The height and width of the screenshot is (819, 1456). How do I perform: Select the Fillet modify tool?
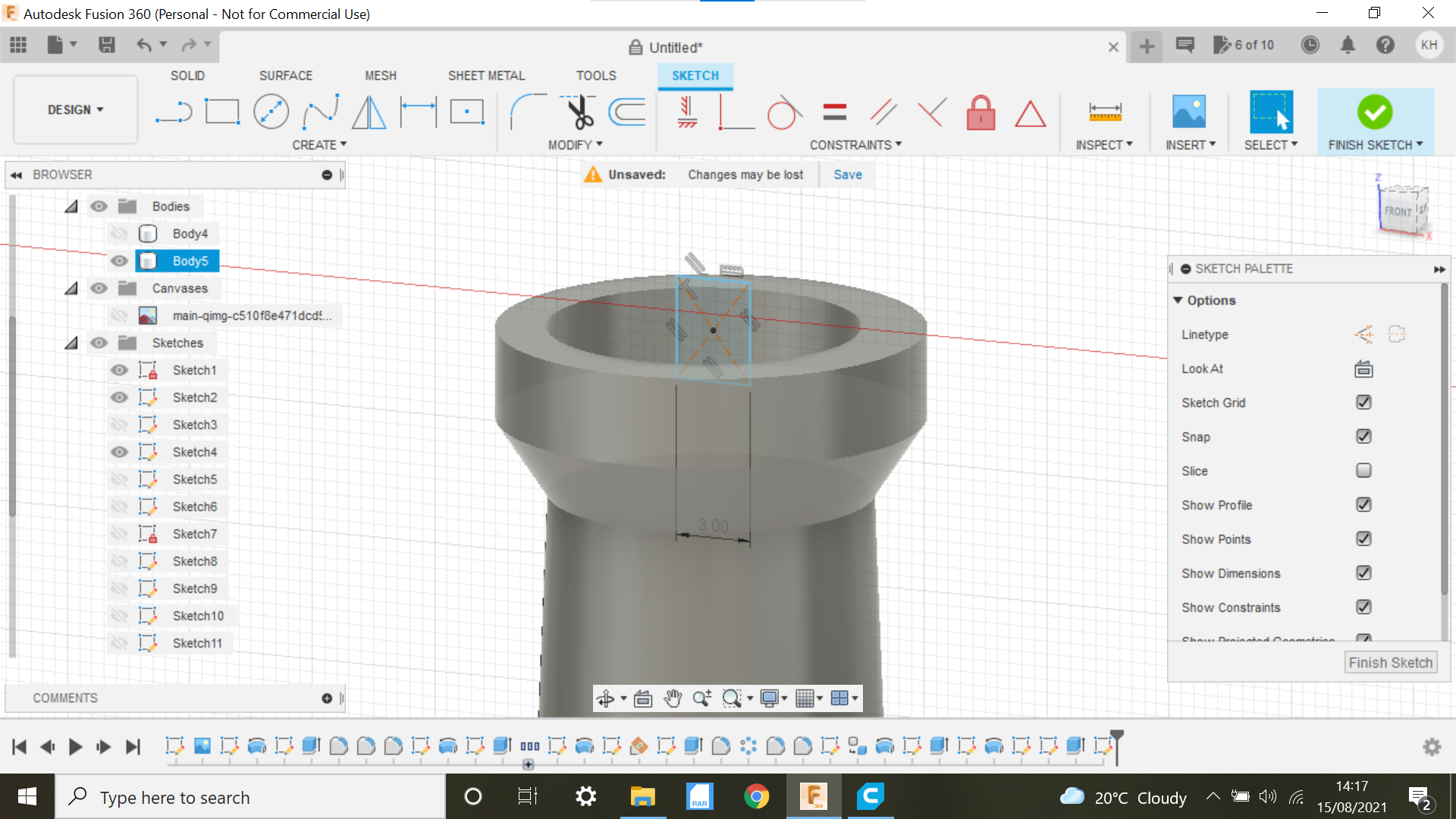tap(528, 112)
